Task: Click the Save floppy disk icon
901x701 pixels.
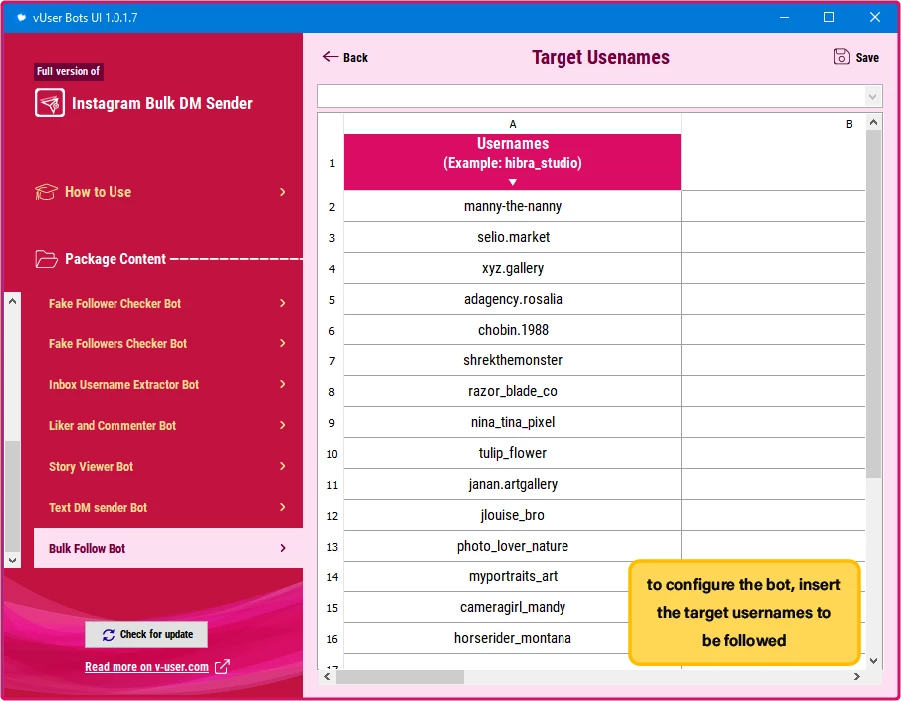Action: (x=841, y=57)
